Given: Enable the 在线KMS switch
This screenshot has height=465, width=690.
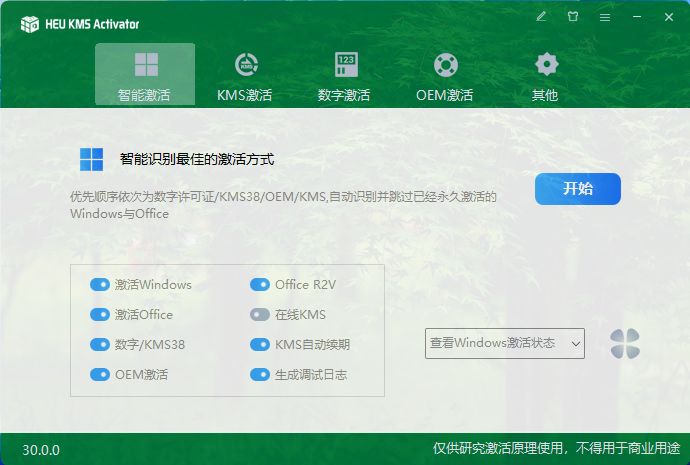Looking at the screenshot, I should pos(260,315).
